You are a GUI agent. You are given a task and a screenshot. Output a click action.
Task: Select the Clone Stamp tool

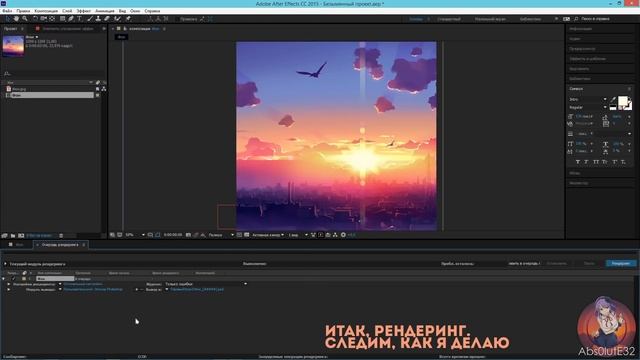click(98, 19)
